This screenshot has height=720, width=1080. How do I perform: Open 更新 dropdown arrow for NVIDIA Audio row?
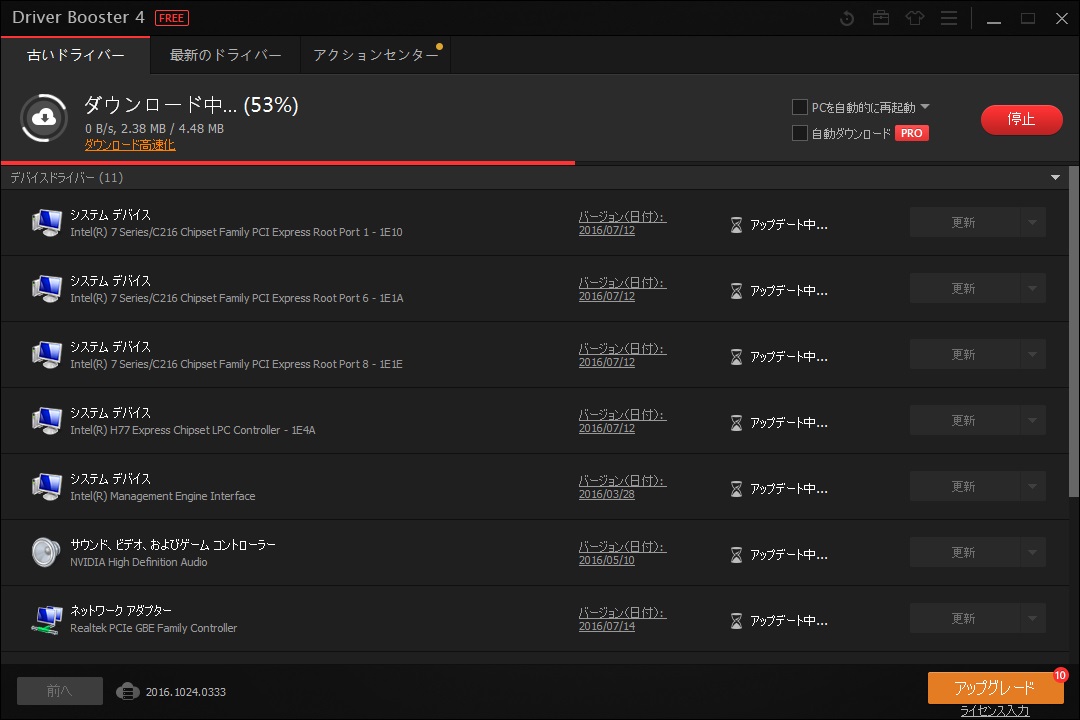pyautogui.click(x=1032, y=553)
